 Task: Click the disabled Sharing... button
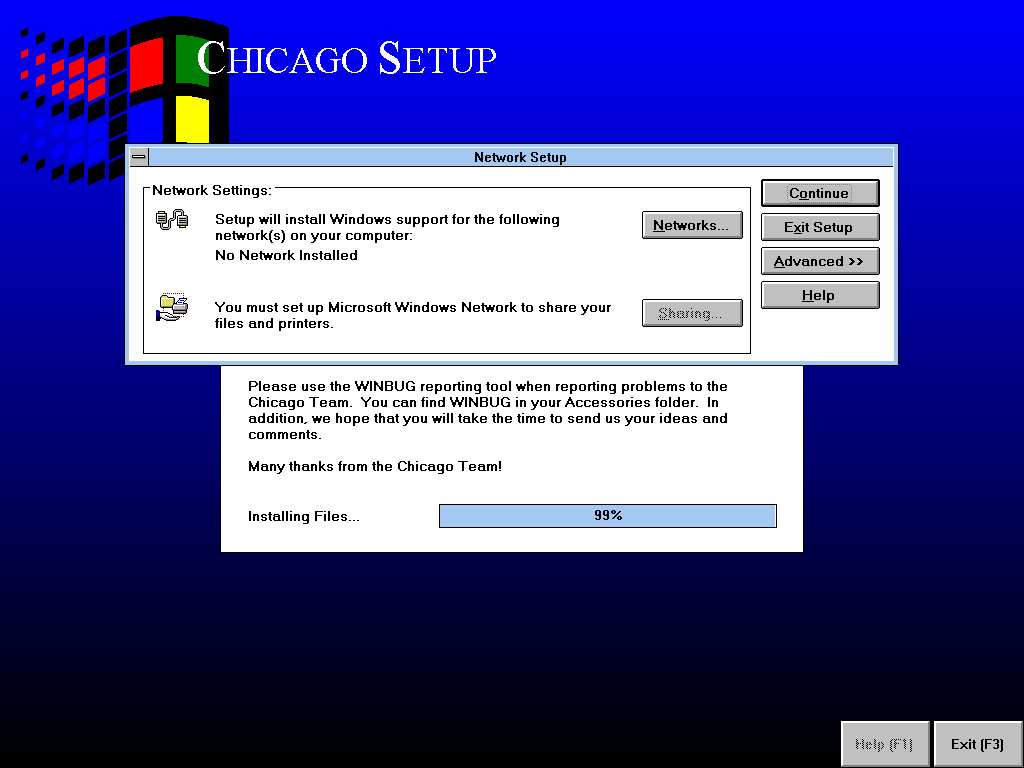692,313
